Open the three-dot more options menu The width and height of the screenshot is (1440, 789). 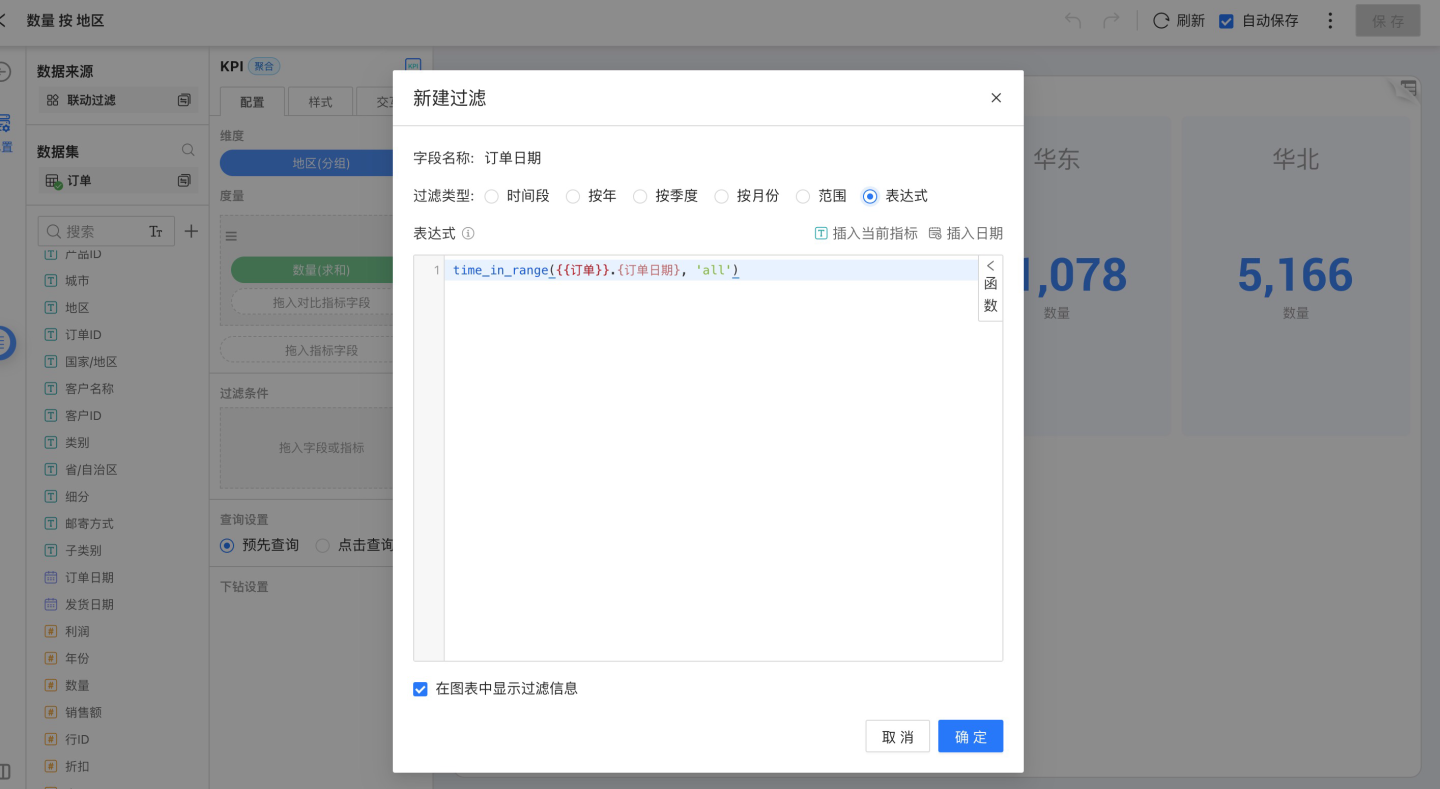coord(1330,21)
